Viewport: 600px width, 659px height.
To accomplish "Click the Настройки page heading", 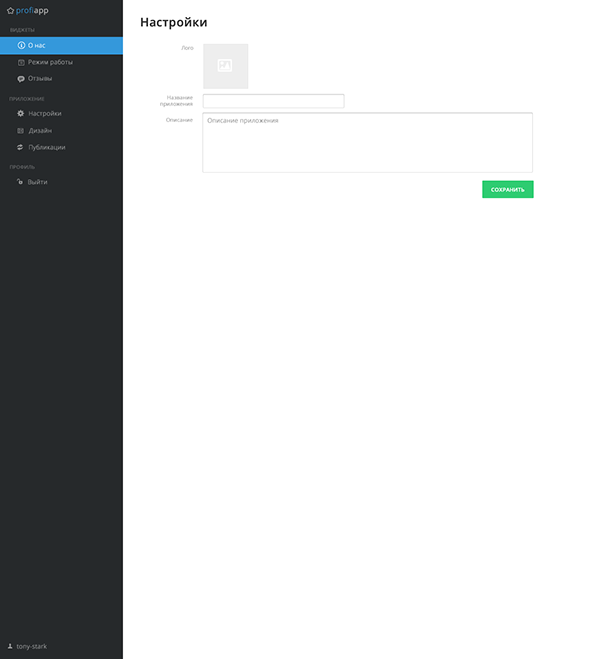I will point(174,22).
